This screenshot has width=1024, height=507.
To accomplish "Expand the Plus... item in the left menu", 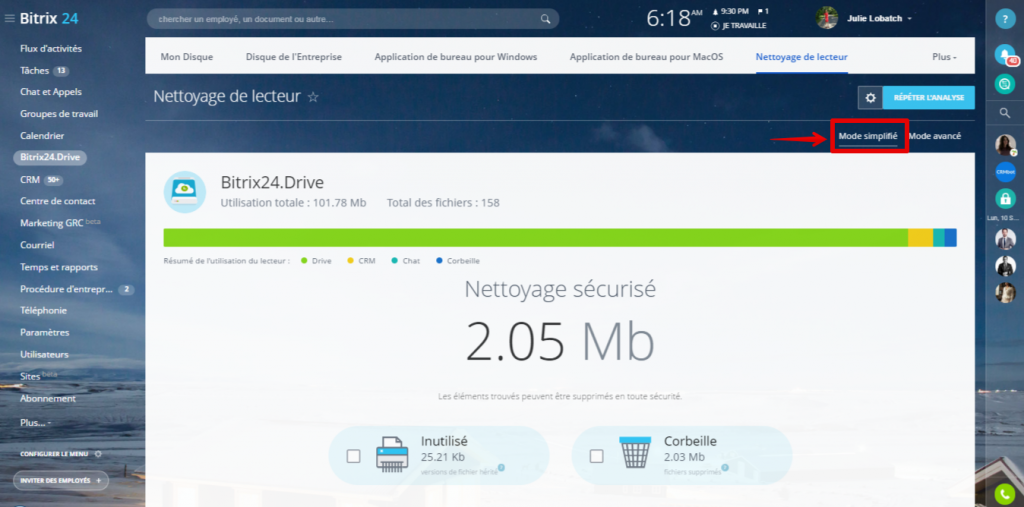I will [35, 423].
